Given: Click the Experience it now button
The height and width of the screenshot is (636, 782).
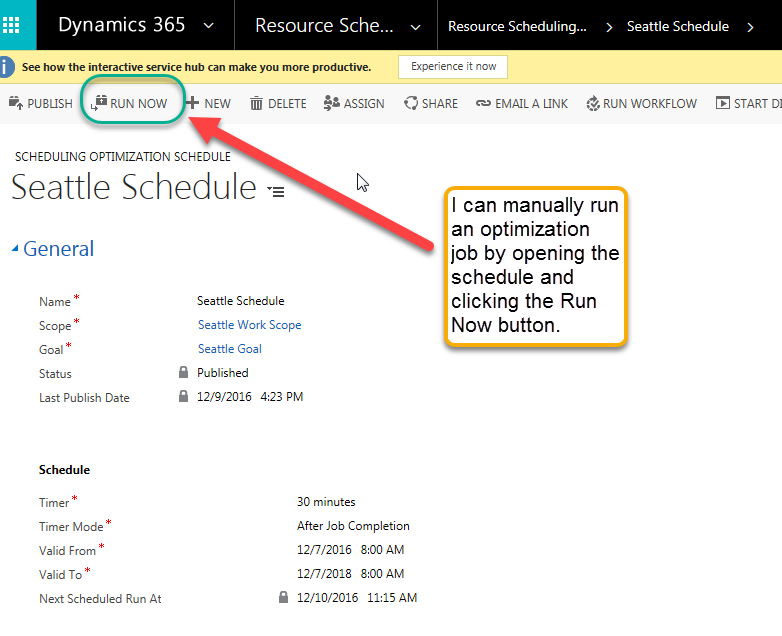Looking at the screenshot, I should (x=453, y=67).
